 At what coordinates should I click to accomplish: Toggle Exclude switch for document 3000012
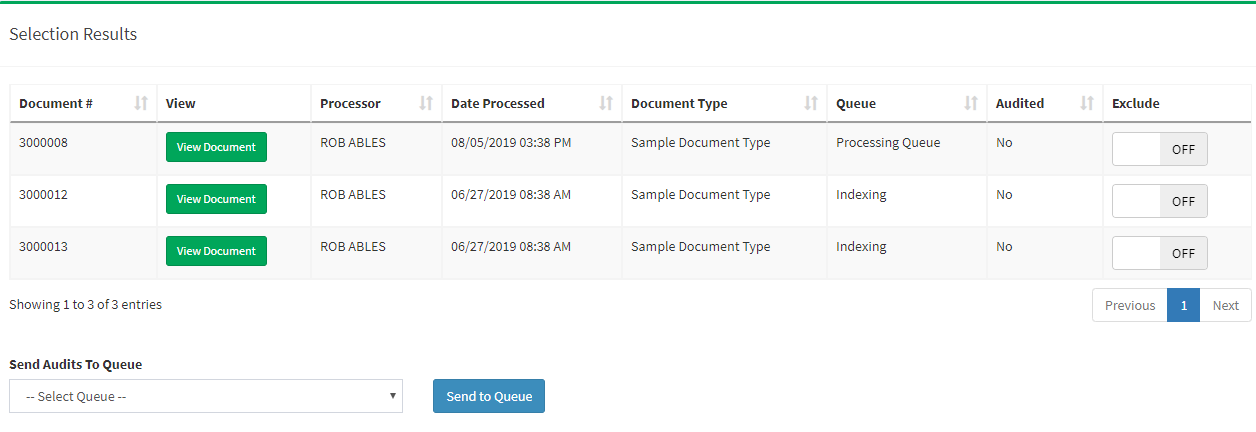[1159, 201]
